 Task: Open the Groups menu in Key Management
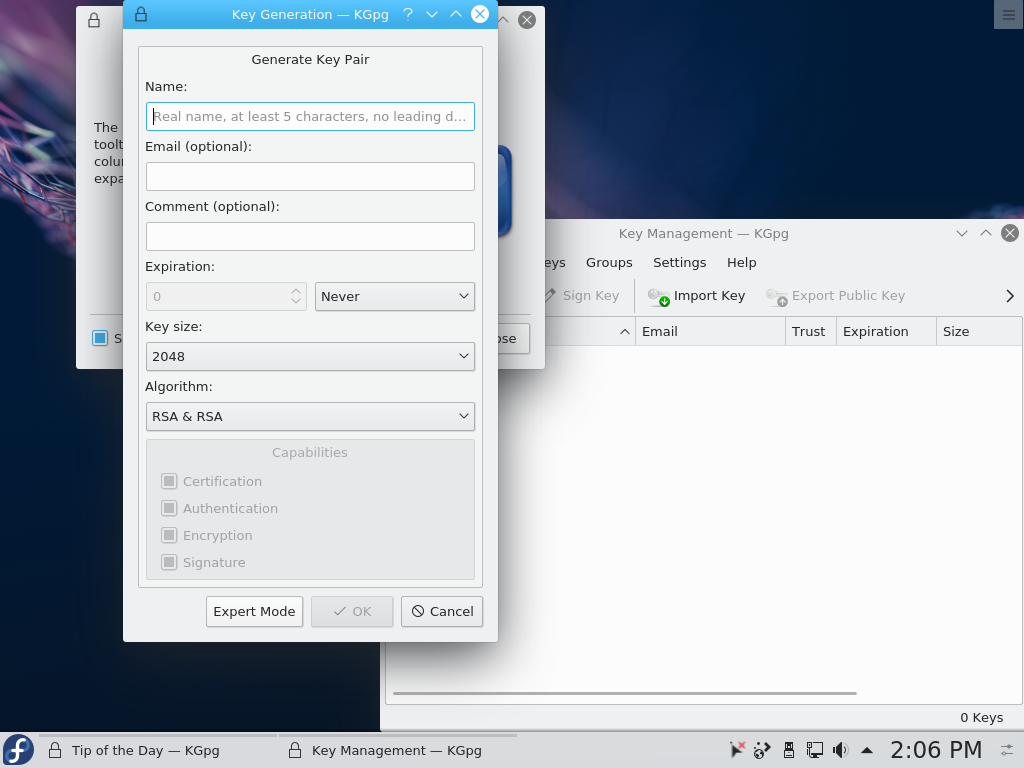click(609, 263)
